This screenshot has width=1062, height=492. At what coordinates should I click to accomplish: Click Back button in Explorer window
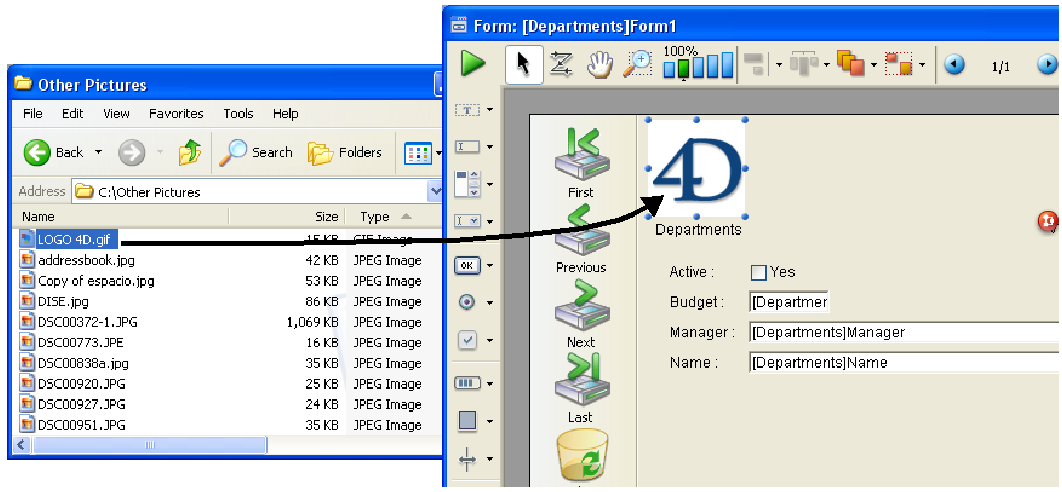(54, 152)
